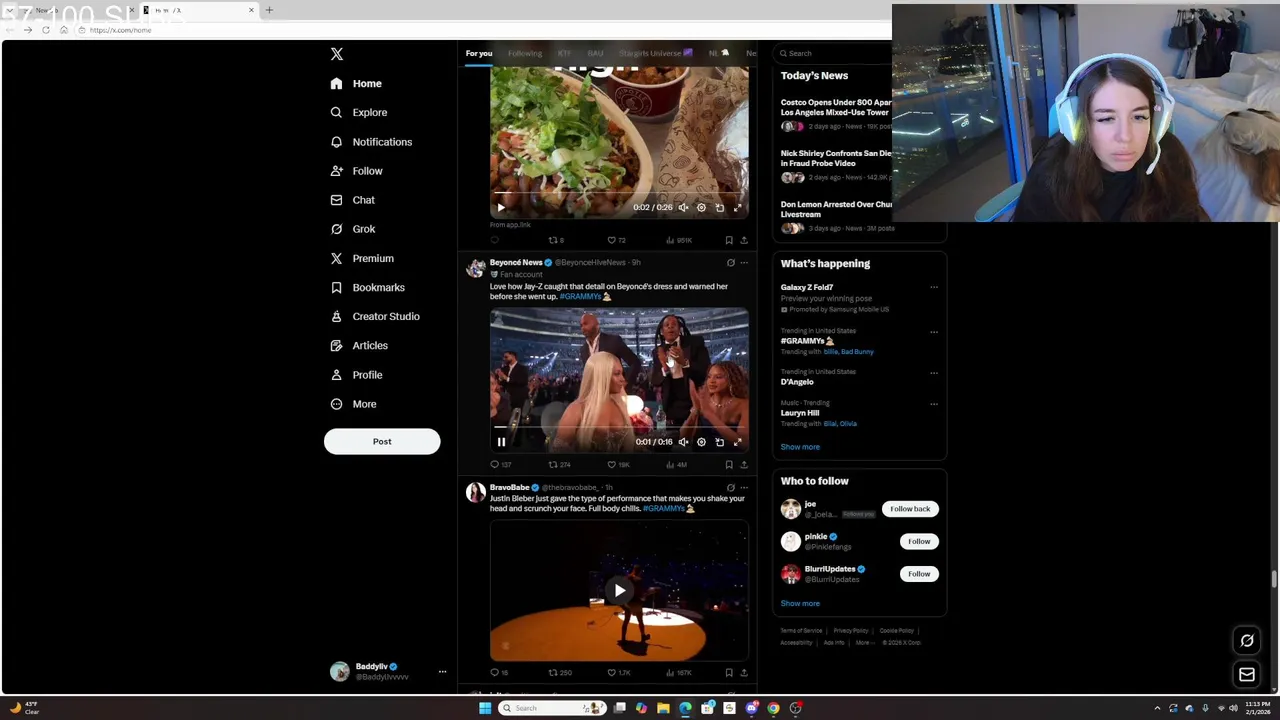Open Explore from the sidebar
The height and width of the screenshot is (720, 1280).
click(x=359, y=112)
